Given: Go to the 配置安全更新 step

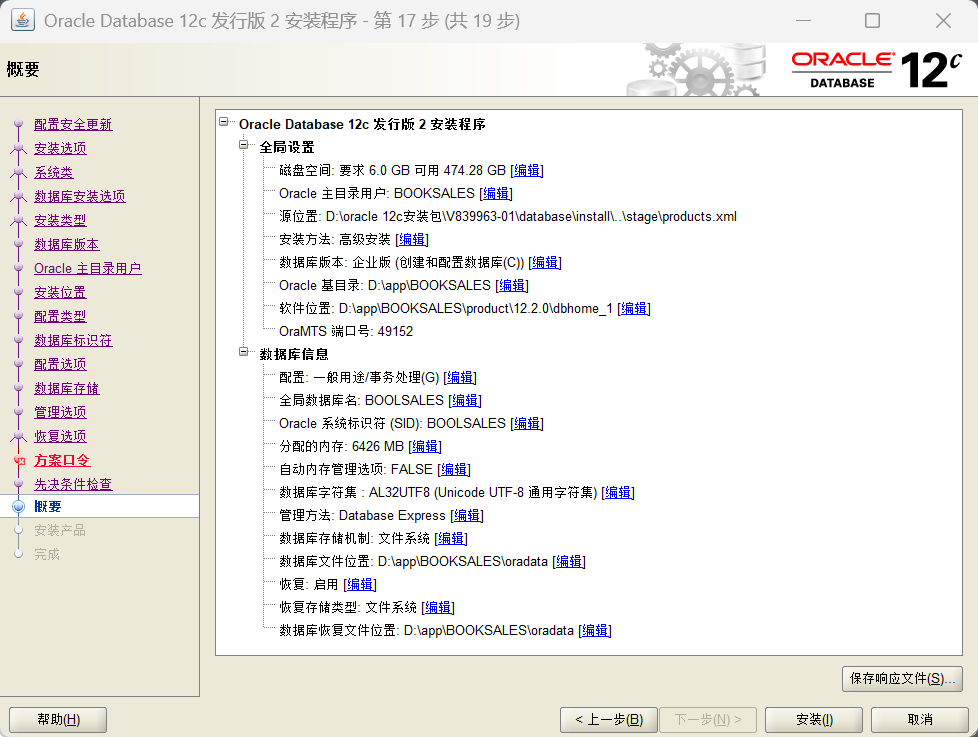Looking at the screenshot, I should pos(73,125).
